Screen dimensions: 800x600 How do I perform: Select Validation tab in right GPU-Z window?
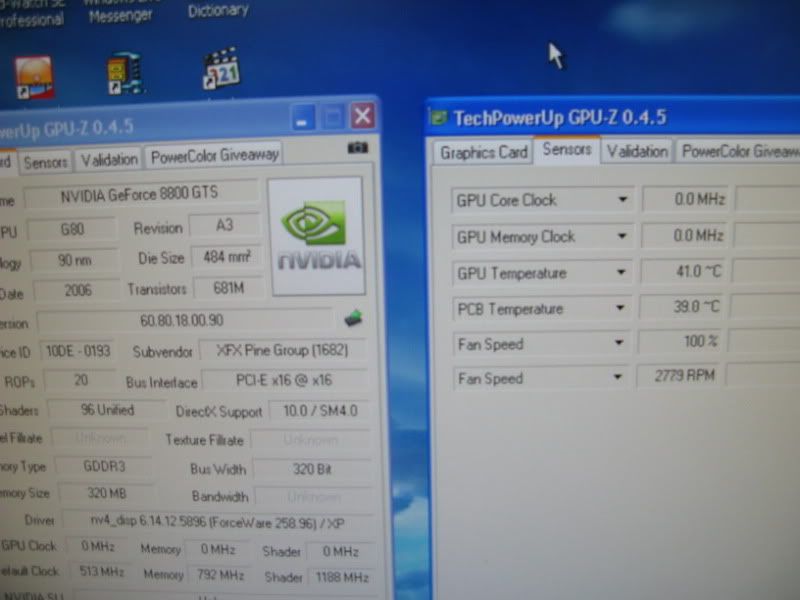coord(637,152)
